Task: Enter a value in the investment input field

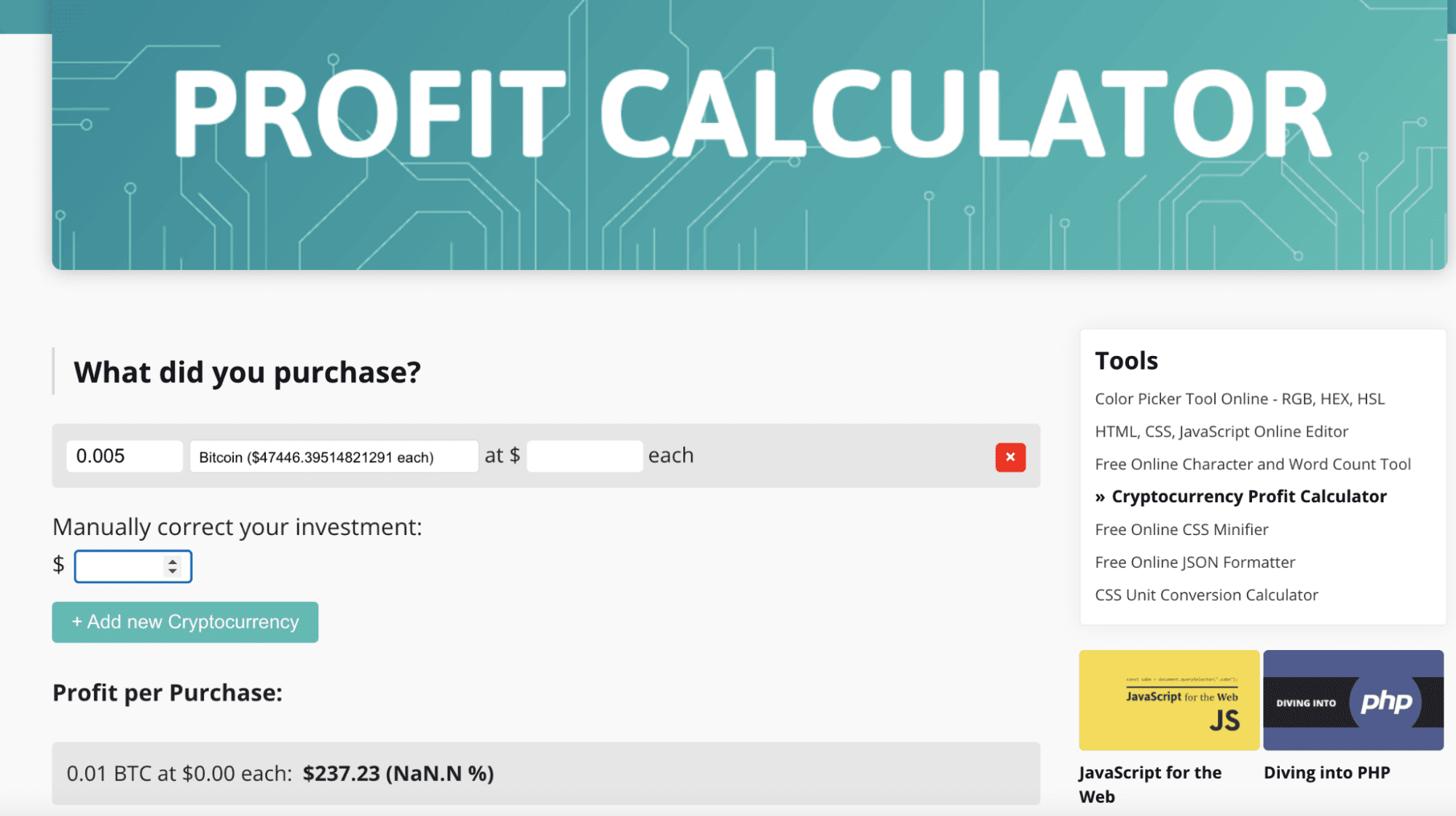Action: [x=130, y=565]
